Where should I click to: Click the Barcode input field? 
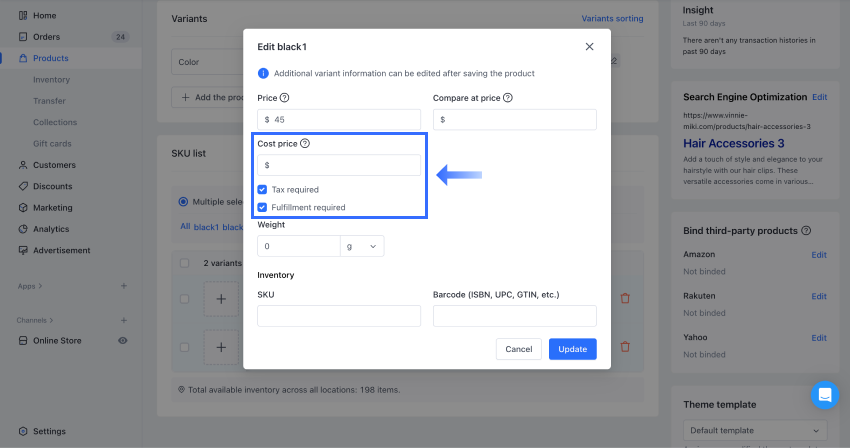(514, 316)
